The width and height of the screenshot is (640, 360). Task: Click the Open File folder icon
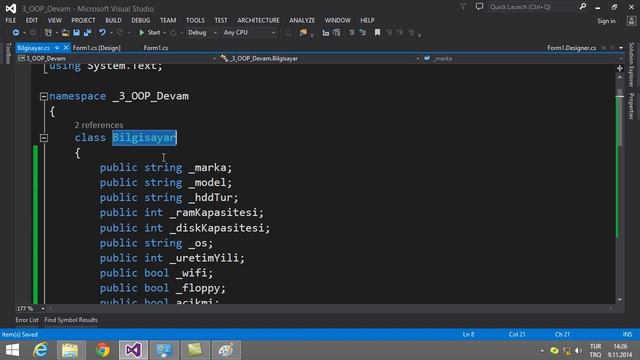[65, 33]
